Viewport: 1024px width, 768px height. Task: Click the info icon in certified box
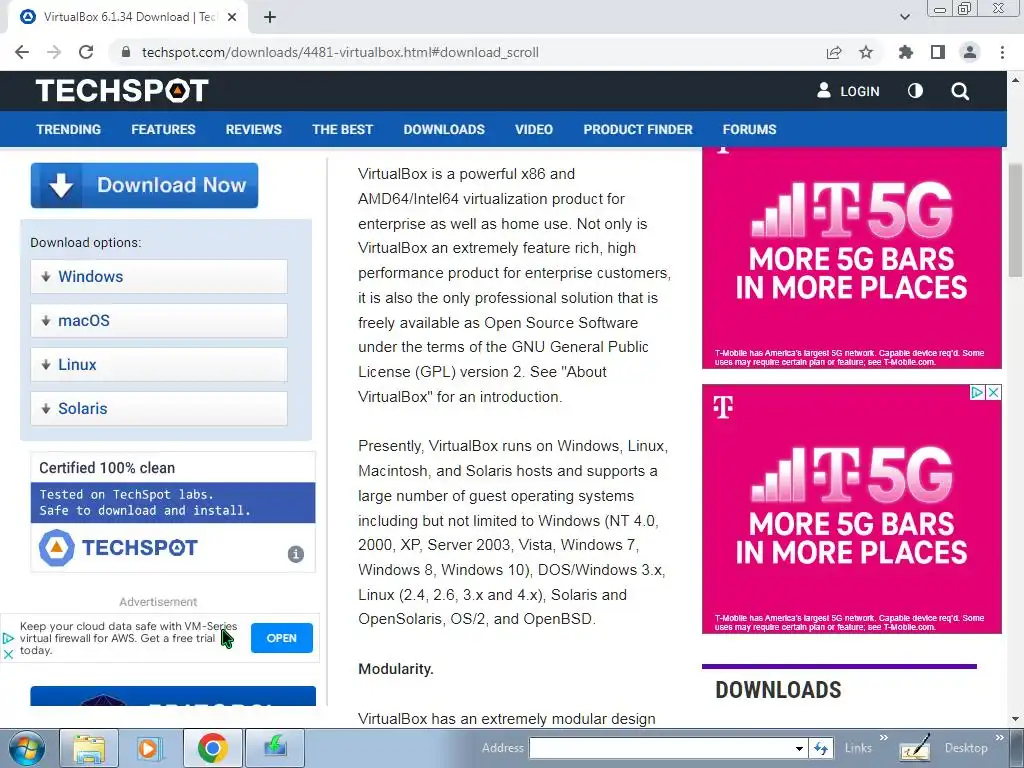[296, 554]
